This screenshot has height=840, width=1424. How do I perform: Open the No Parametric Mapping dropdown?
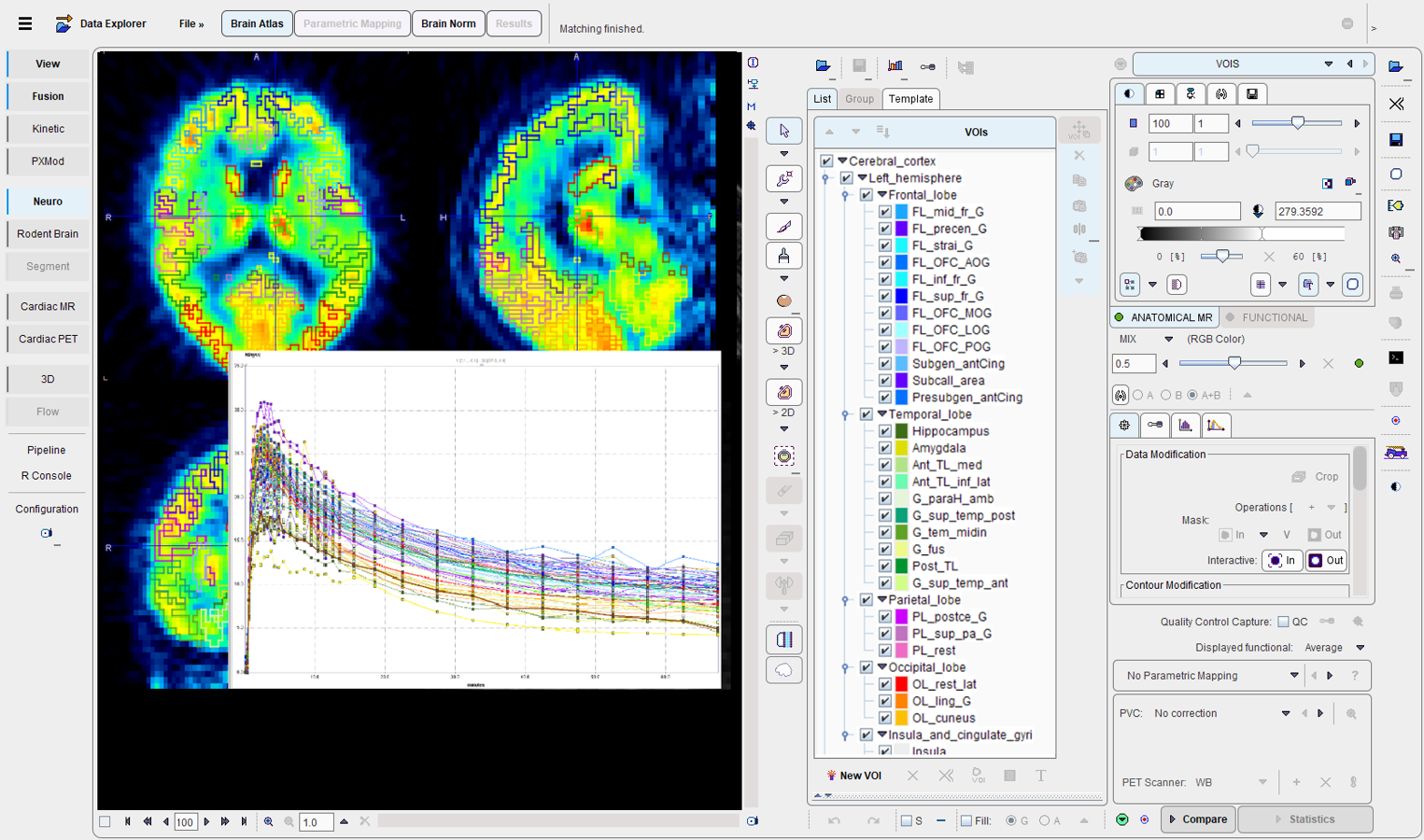coord(1293,676)
